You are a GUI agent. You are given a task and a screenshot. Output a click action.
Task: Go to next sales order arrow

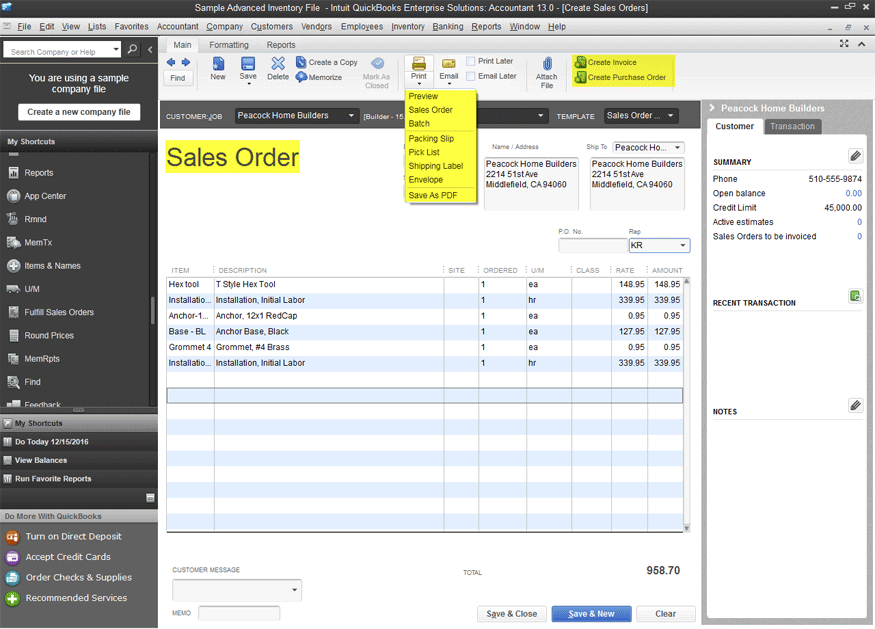(186, 63)
